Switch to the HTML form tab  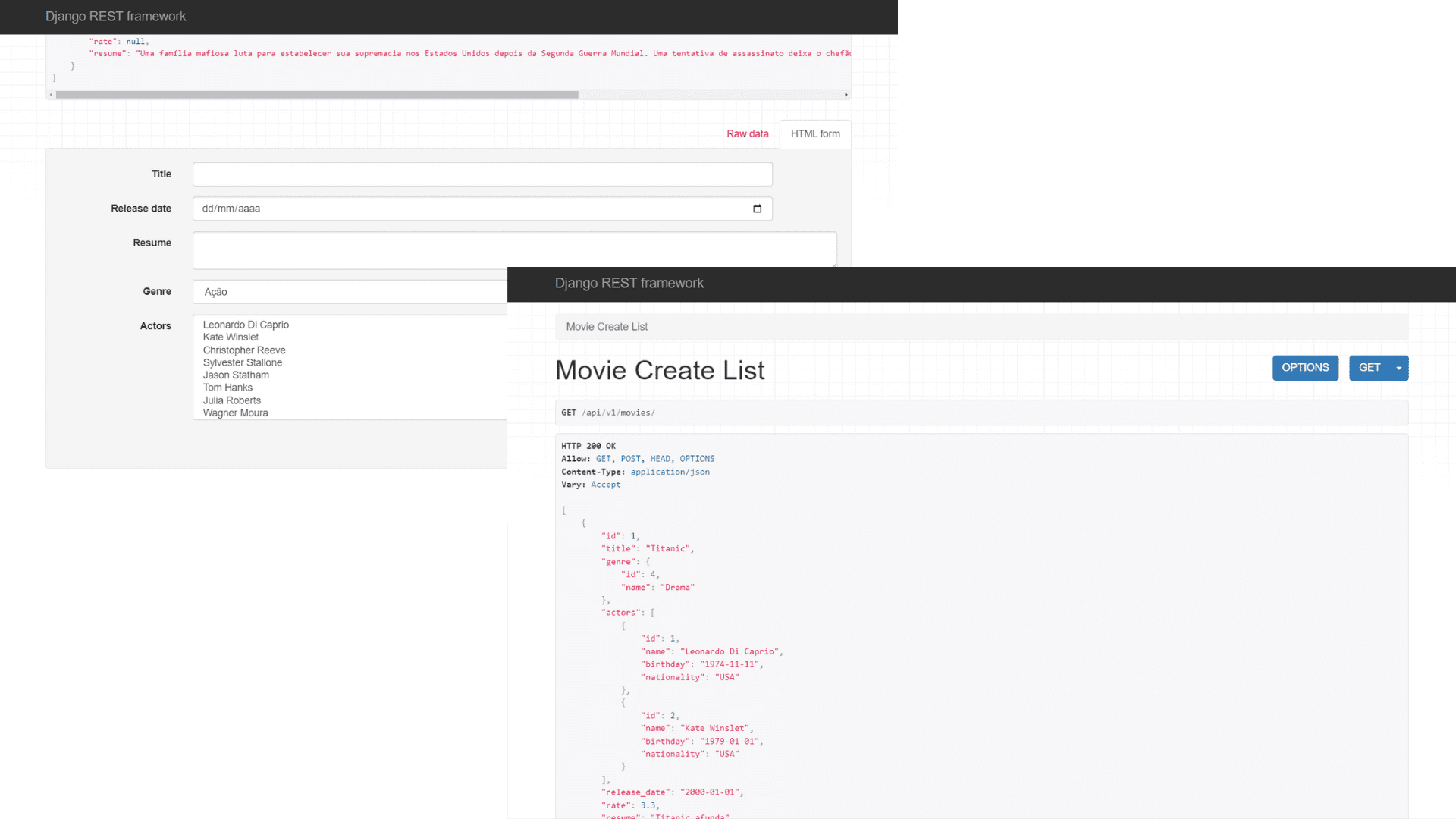tap(814, 133)
